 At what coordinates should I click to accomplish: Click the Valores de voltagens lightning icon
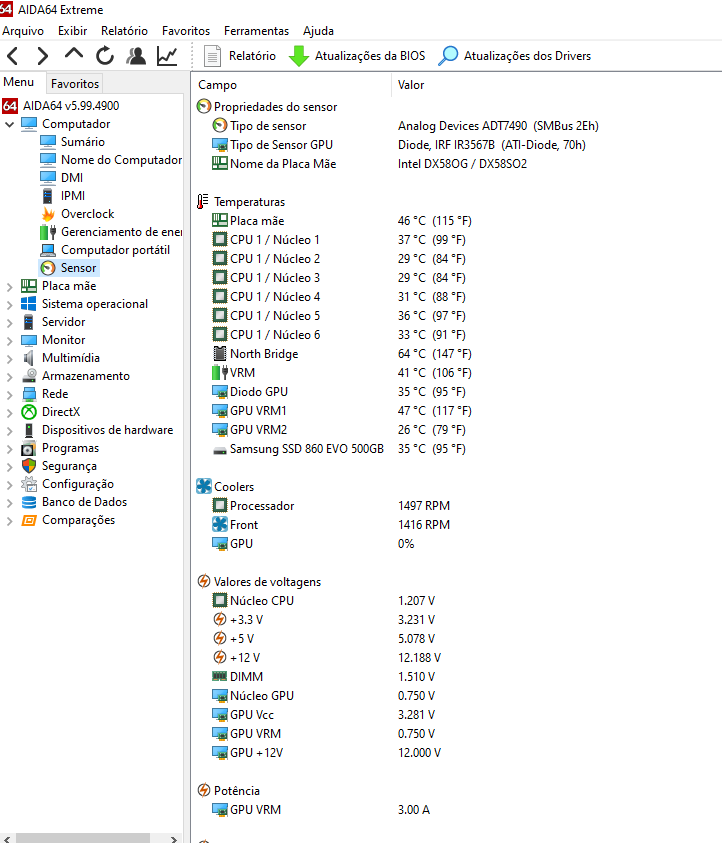pyautogui.click(x=204, y=581)
